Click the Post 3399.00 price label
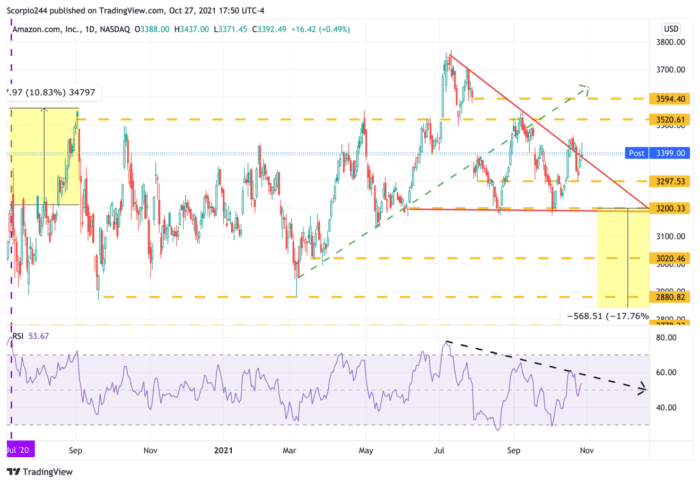 coord(655,153)
